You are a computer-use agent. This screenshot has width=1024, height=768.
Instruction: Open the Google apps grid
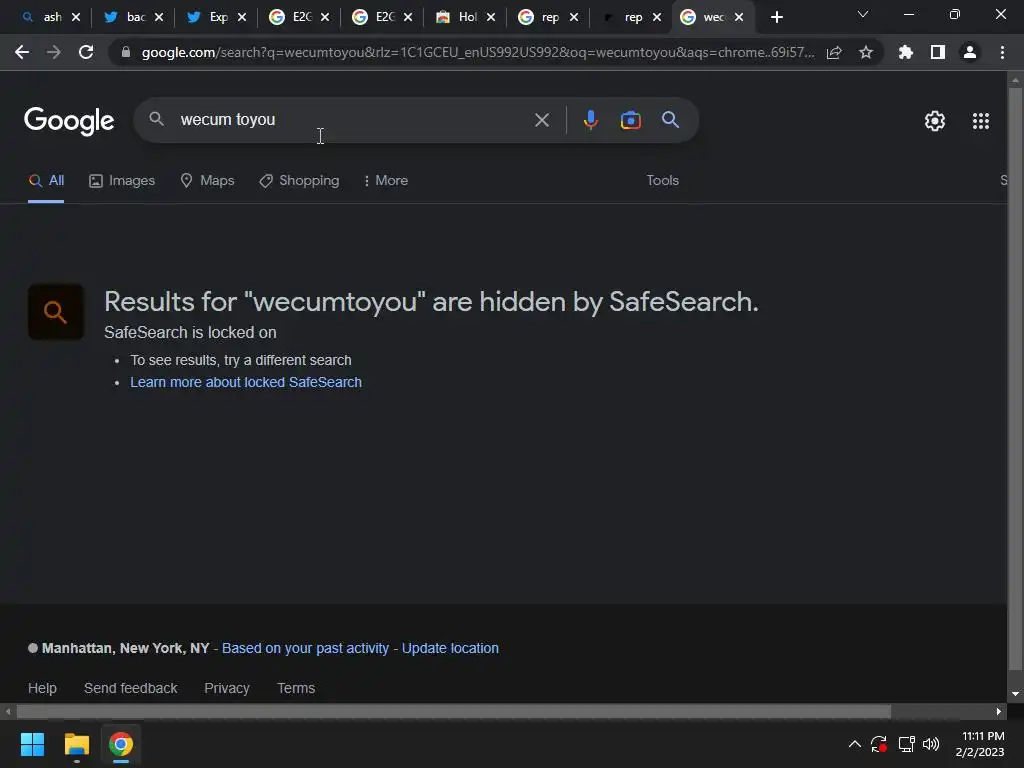pyautogui.click(x=981, y=121)
